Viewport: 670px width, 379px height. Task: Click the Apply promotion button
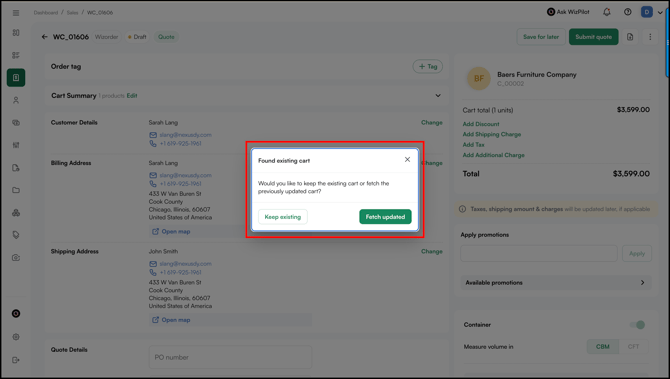(x=637, y=253)
